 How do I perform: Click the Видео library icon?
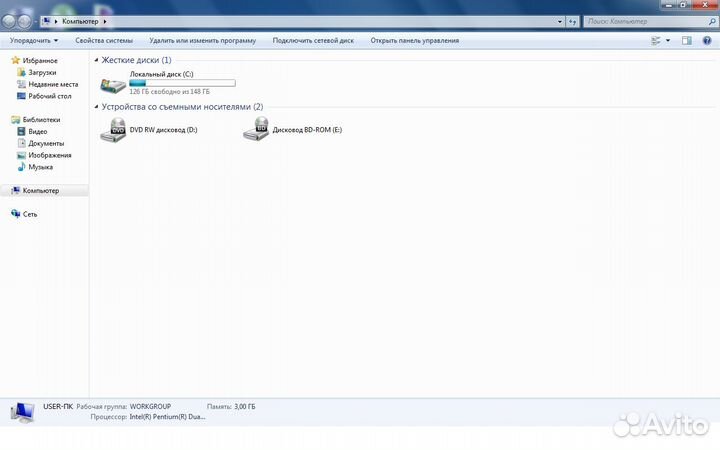(x=21, y=131)
